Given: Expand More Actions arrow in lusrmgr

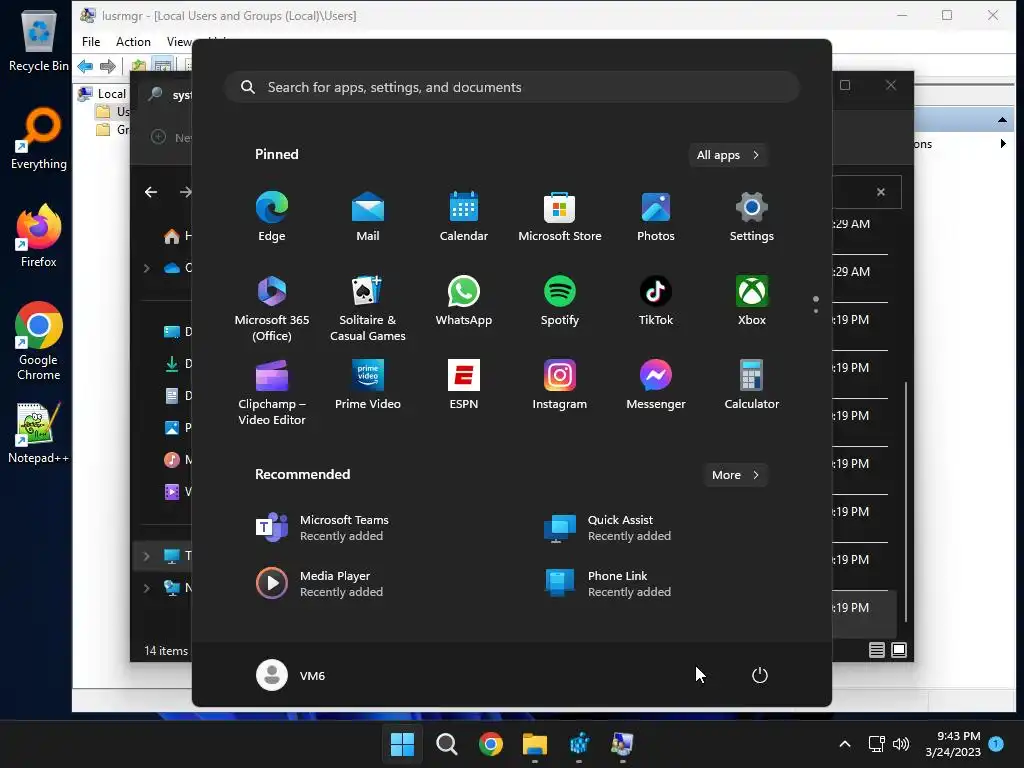Looking at the screenshot, I should (1002, 144).
